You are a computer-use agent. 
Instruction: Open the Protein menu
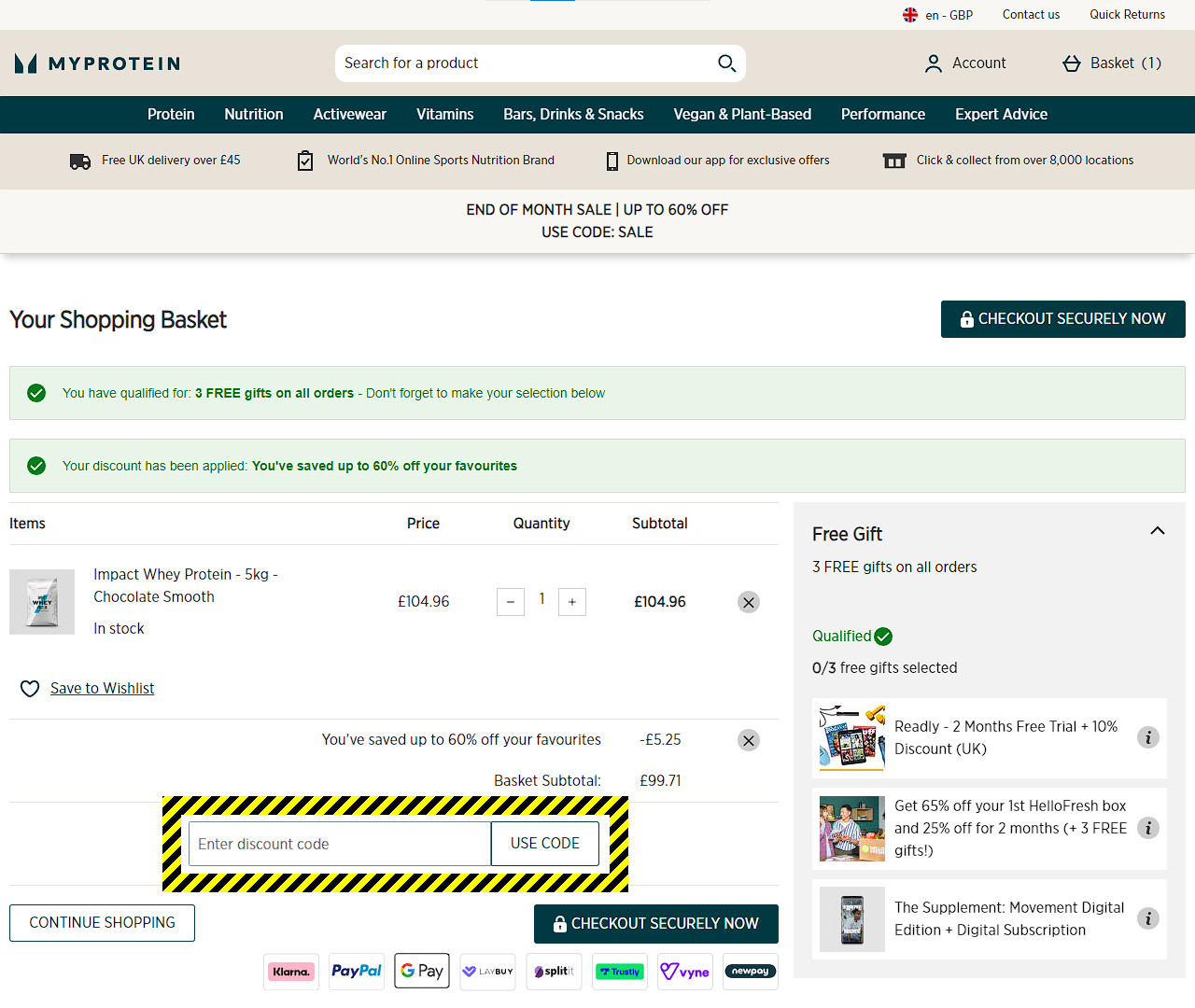(171, 115)
